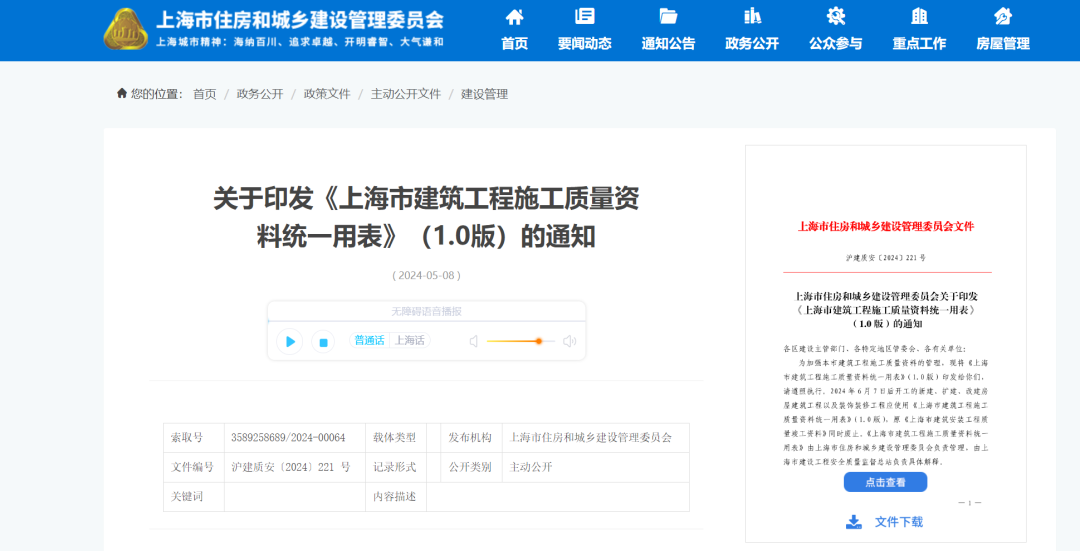Open the 重点工作 menu item
Image resolution: width=1080 pixels, height=551 pixels.
point(920,43)
